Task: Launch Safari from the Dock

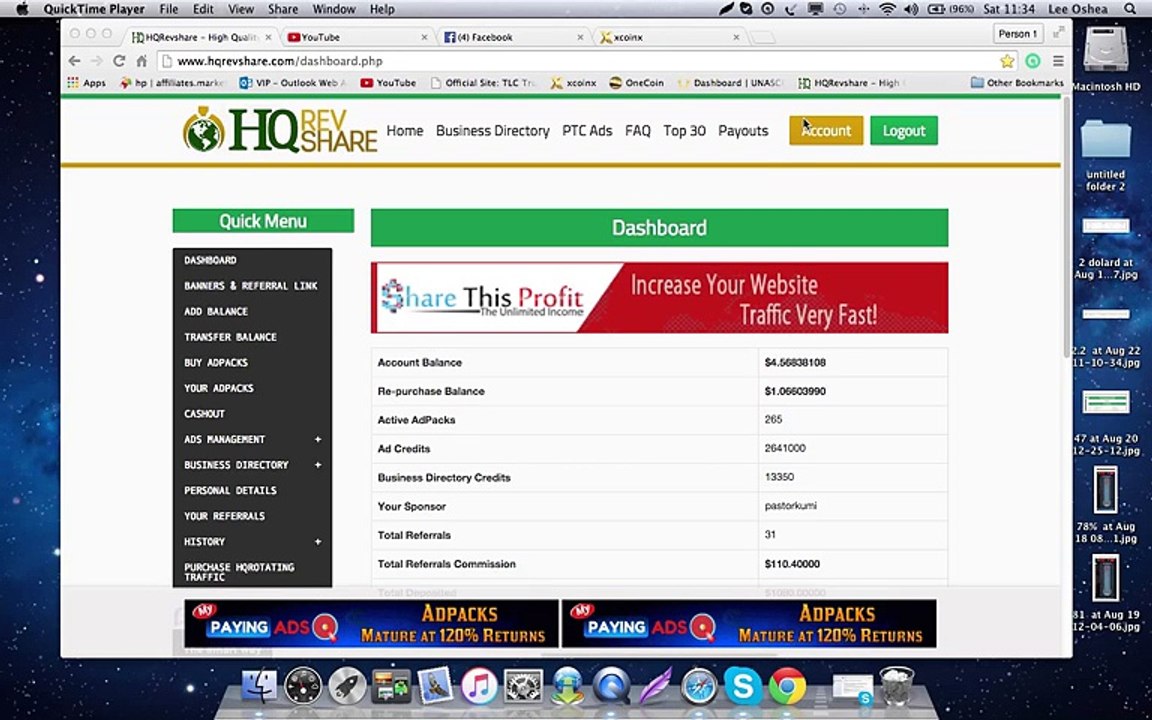Action: (x=699, y=686)
